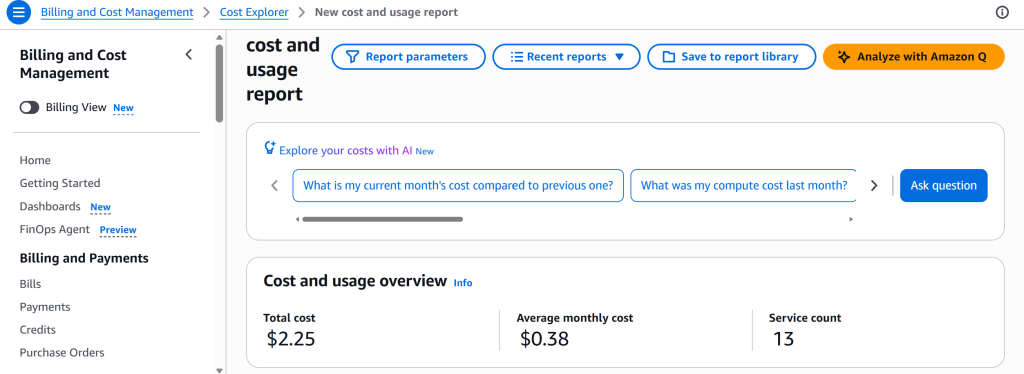Toggle the Billing View switch
This screenshot has height=374, width=1024.
(29, 108)
